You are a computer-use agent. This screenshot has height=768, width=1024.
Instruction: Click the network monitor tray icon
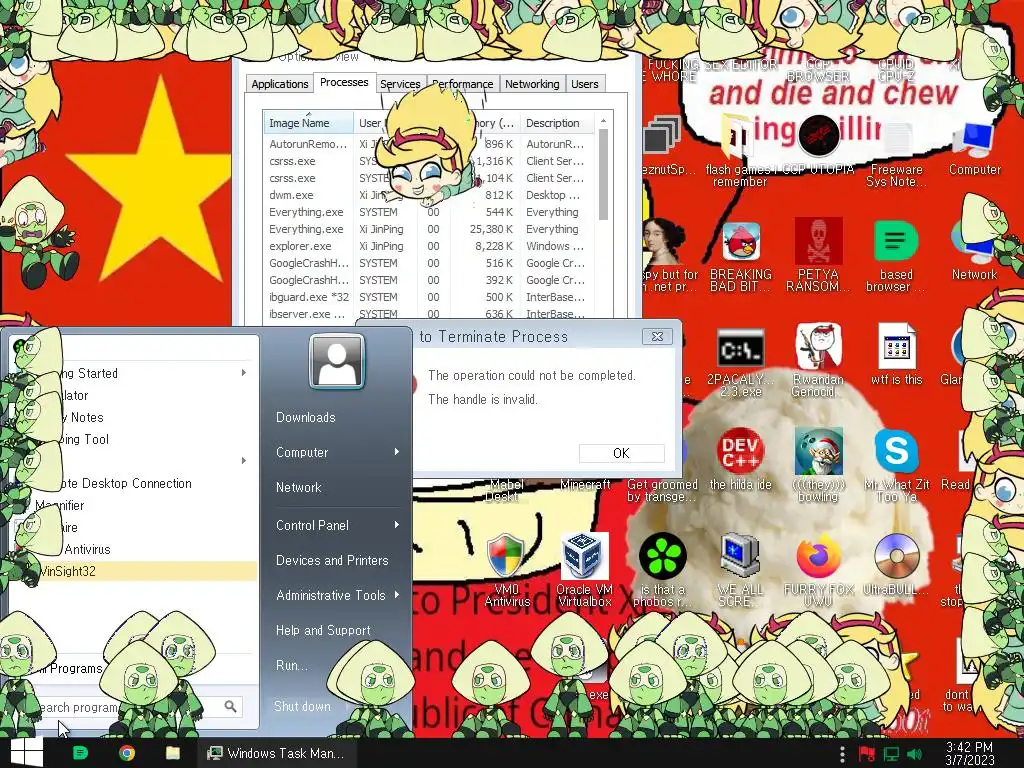tap(891, 754)
